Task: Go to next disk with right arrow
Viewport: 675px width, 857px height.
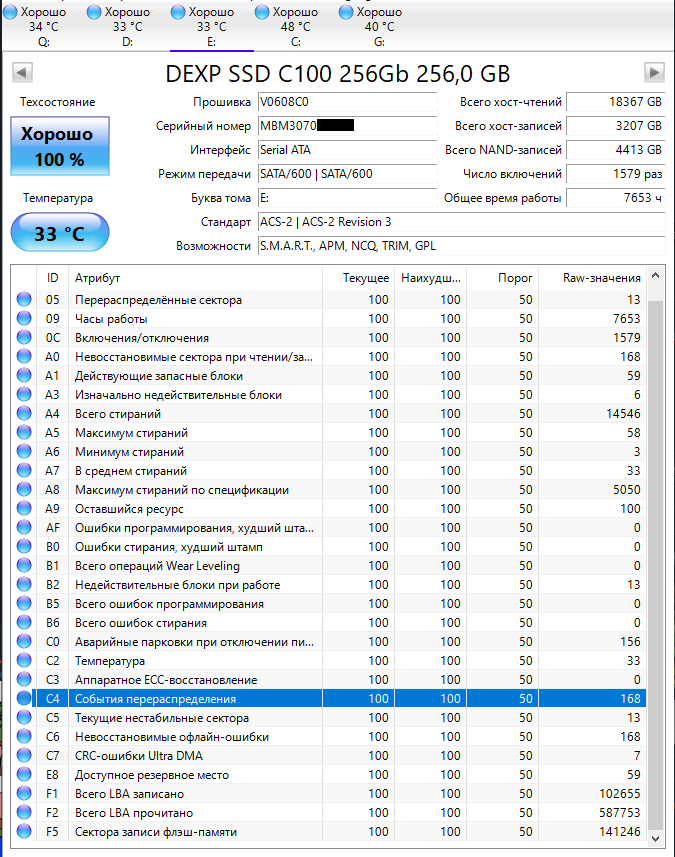Action: [654, 73]
